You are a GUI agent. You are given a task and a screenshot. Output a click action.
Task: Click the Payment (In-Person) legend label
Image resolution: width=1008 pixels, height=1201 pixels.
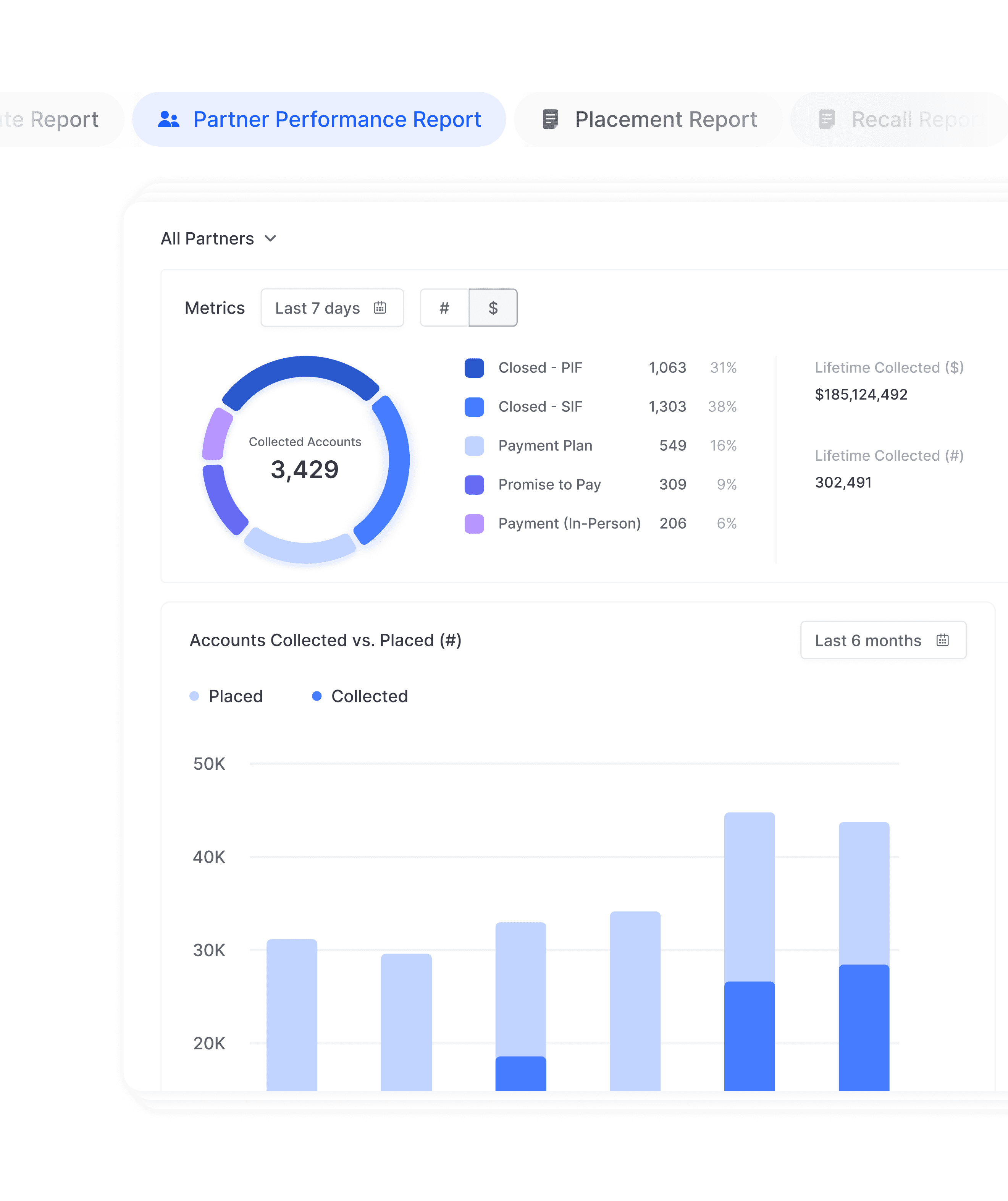tap(569, 523)
